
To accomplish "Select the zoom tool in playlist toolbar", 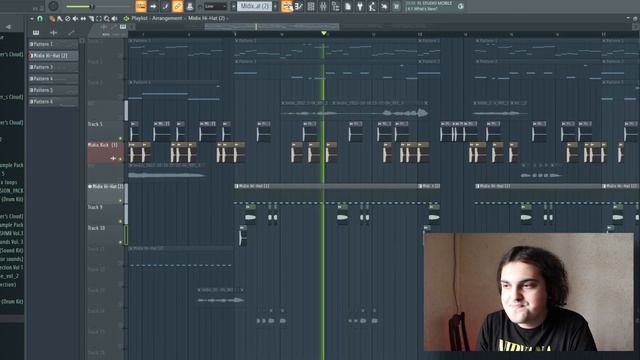I will coord(107,18).
